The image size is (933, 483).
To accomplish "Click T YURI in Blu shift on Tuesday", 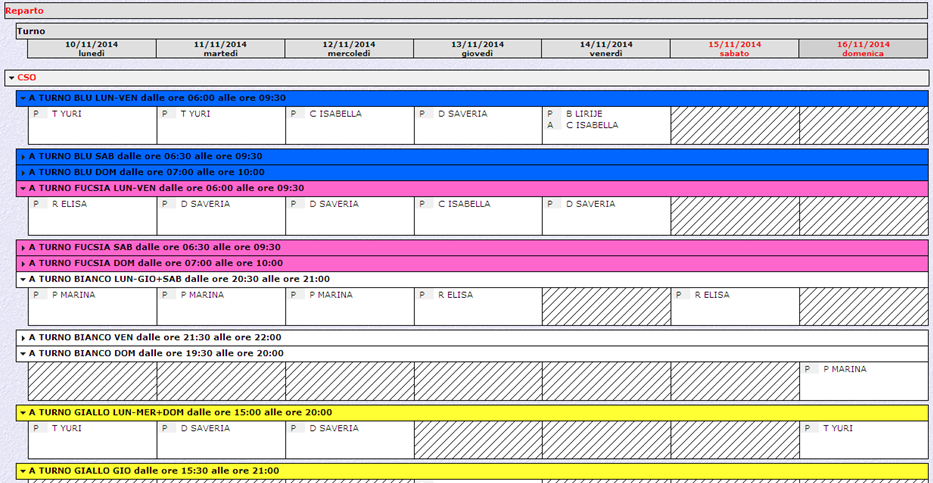I will click(x=195, y=114).
